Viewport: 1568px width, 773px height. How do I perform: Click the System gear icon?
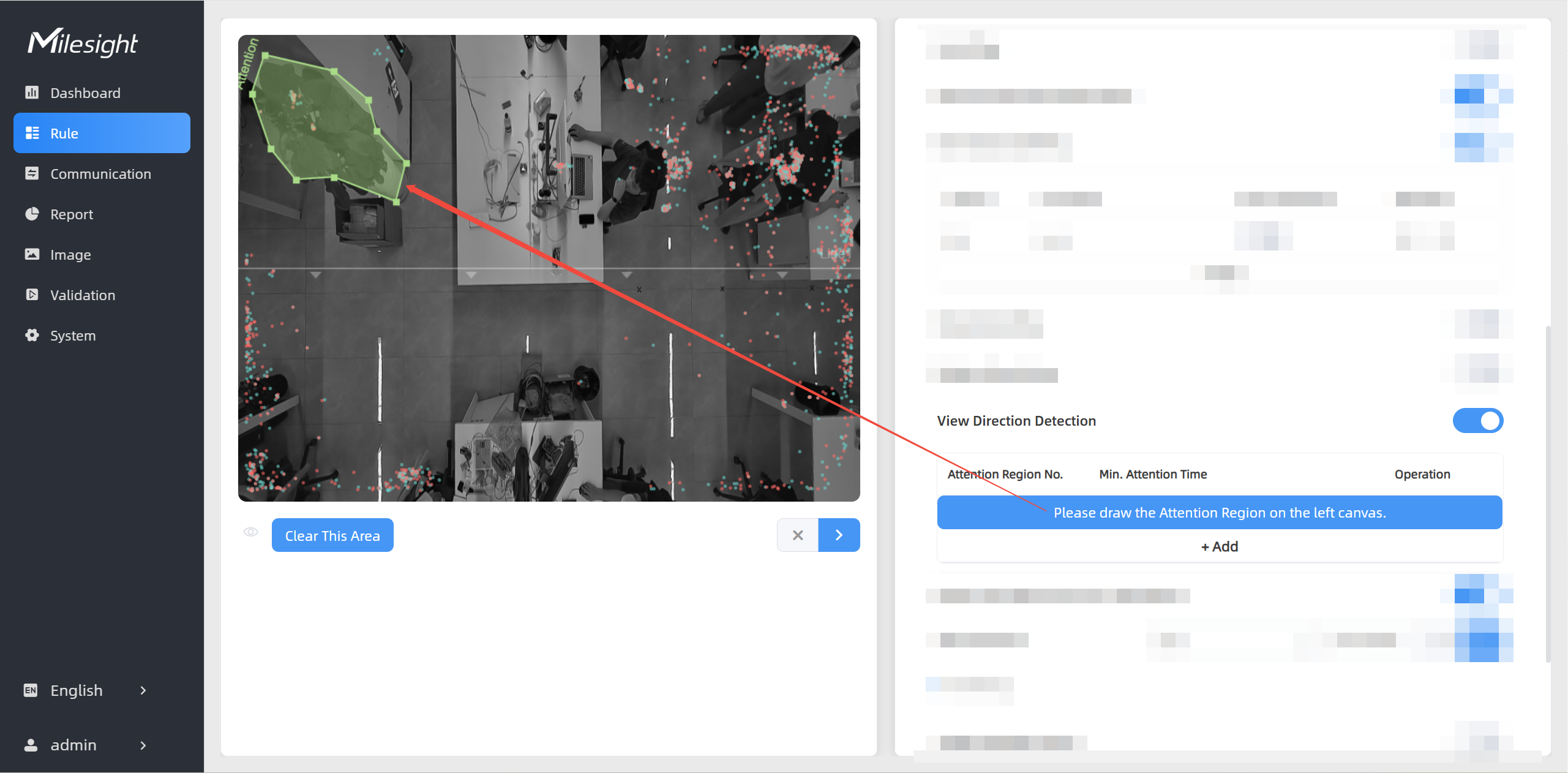point(32,335)
